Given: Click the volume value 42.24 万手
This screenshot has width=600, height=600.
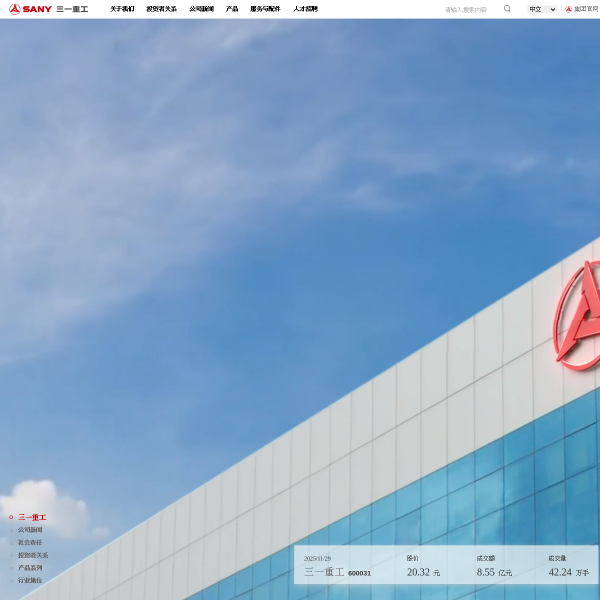Looking at the screenshot, I should tap(569, 572).
